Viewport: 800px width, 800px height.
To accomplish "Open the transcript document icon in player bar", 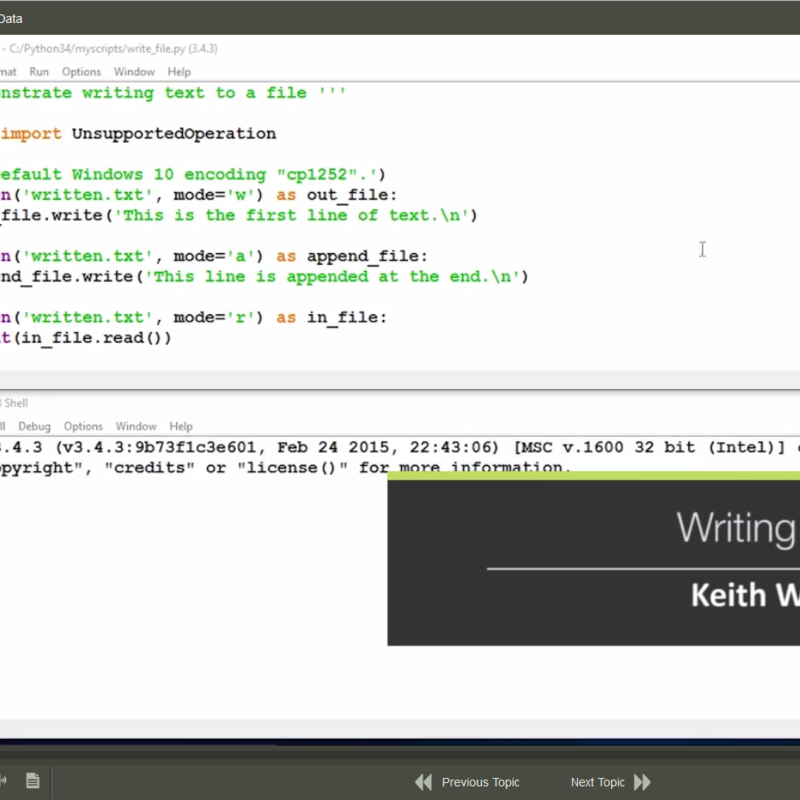I will [x=33, y=781].
